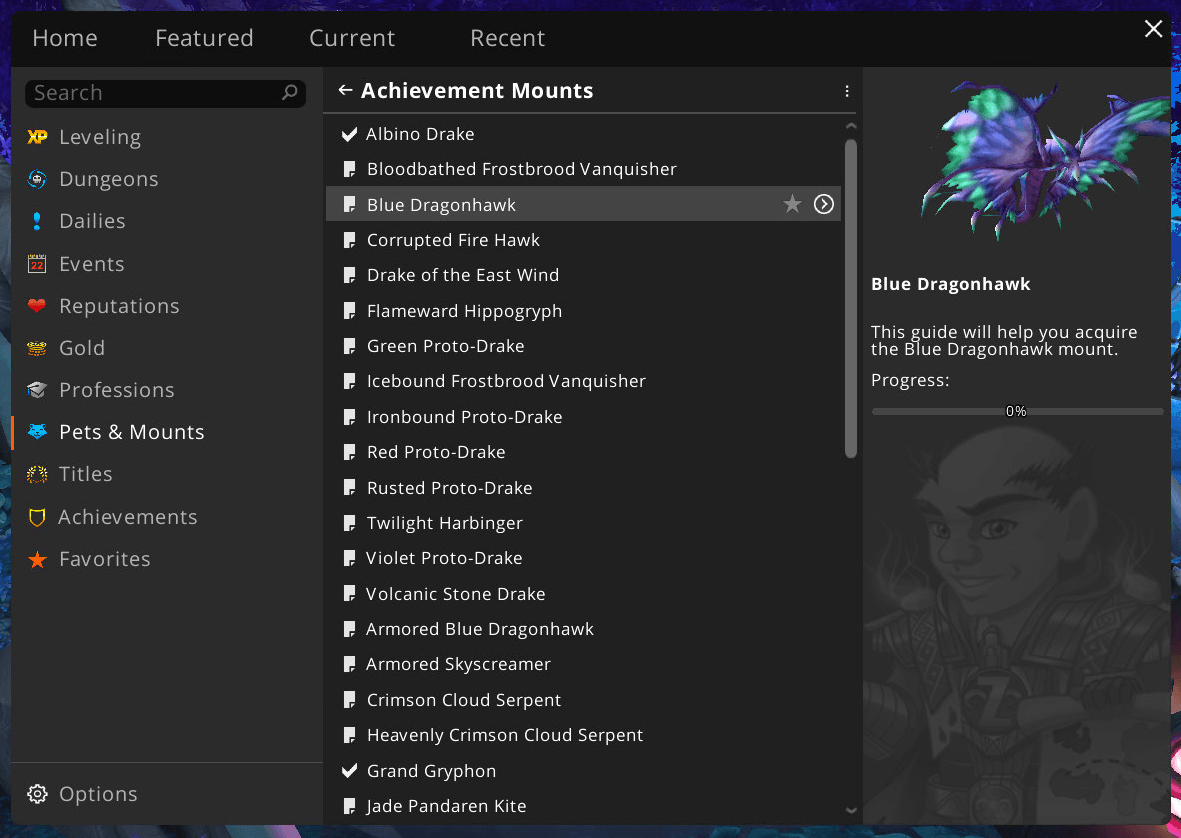Click the Events calendar icon
This screenshot has width=1181, height=838.
(37, 264)
